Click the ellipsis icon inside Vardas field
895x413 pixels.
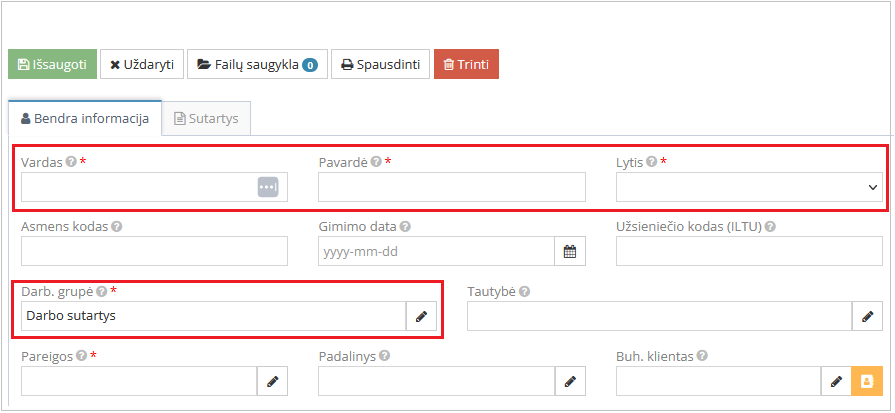[x=268, y=187]
